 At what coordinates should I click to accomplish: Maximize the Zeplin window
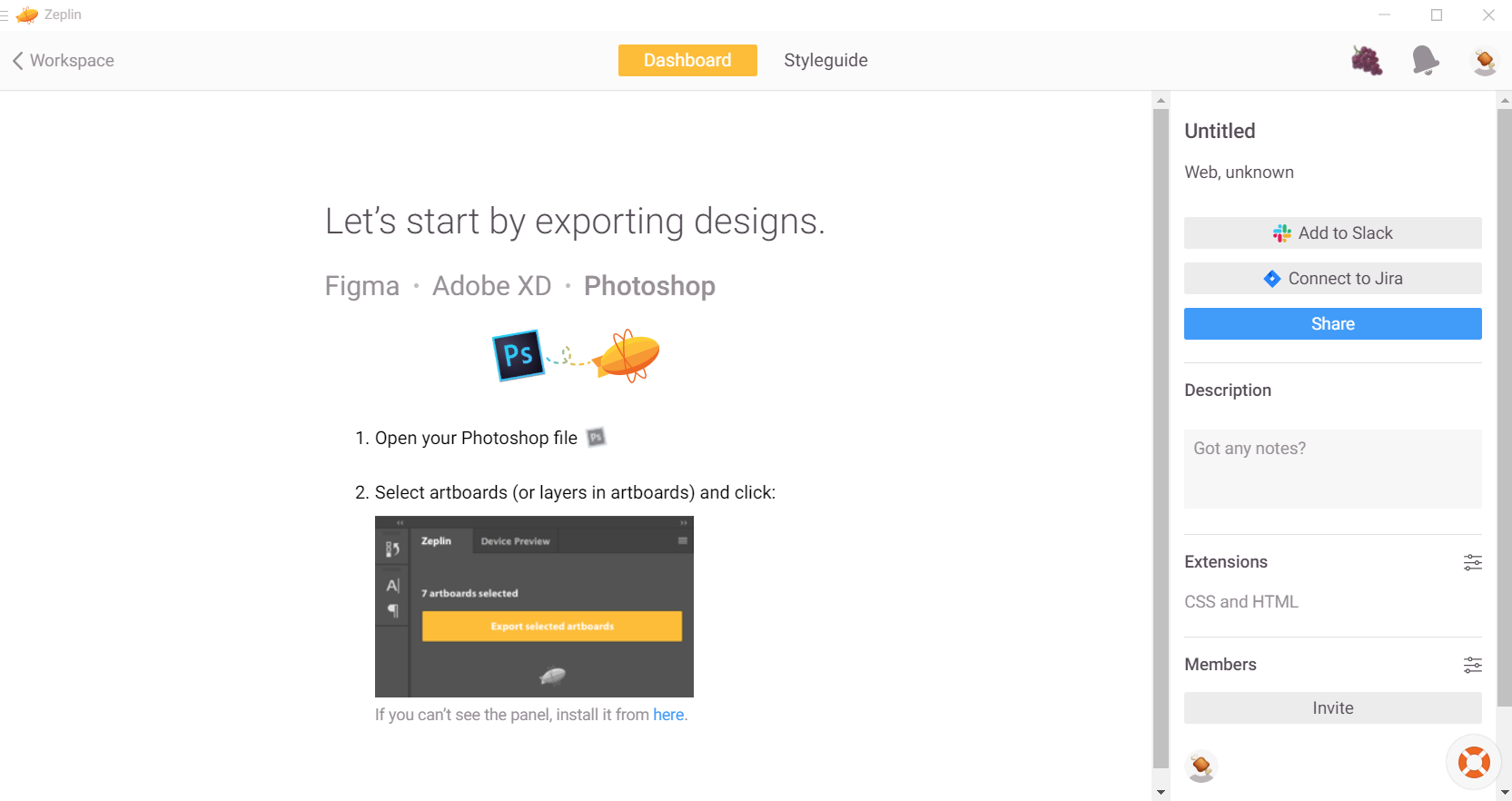pos(1437,15)
